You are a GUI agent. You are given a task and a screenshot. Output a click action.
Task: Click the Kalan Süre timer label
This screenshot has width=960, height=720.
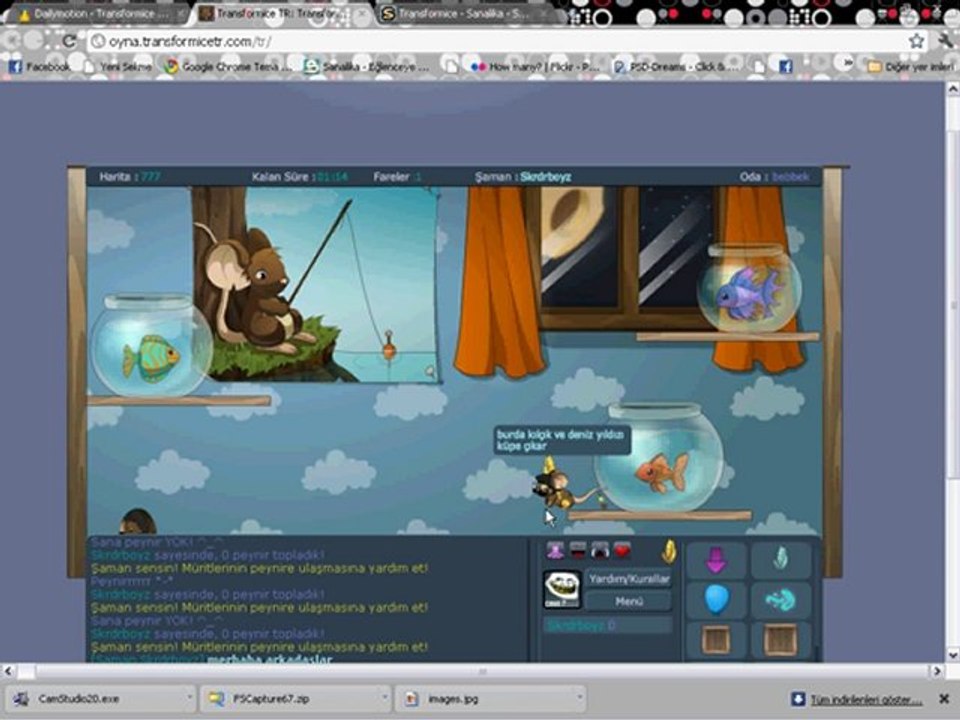[300, 177]
